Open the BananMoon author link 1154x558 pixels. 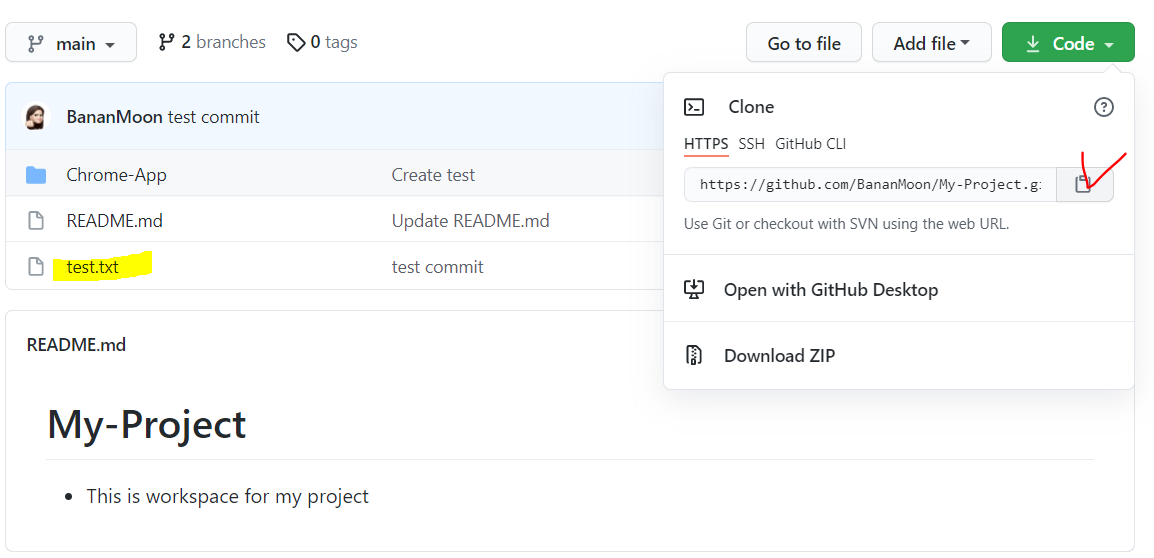pos(114,116)
